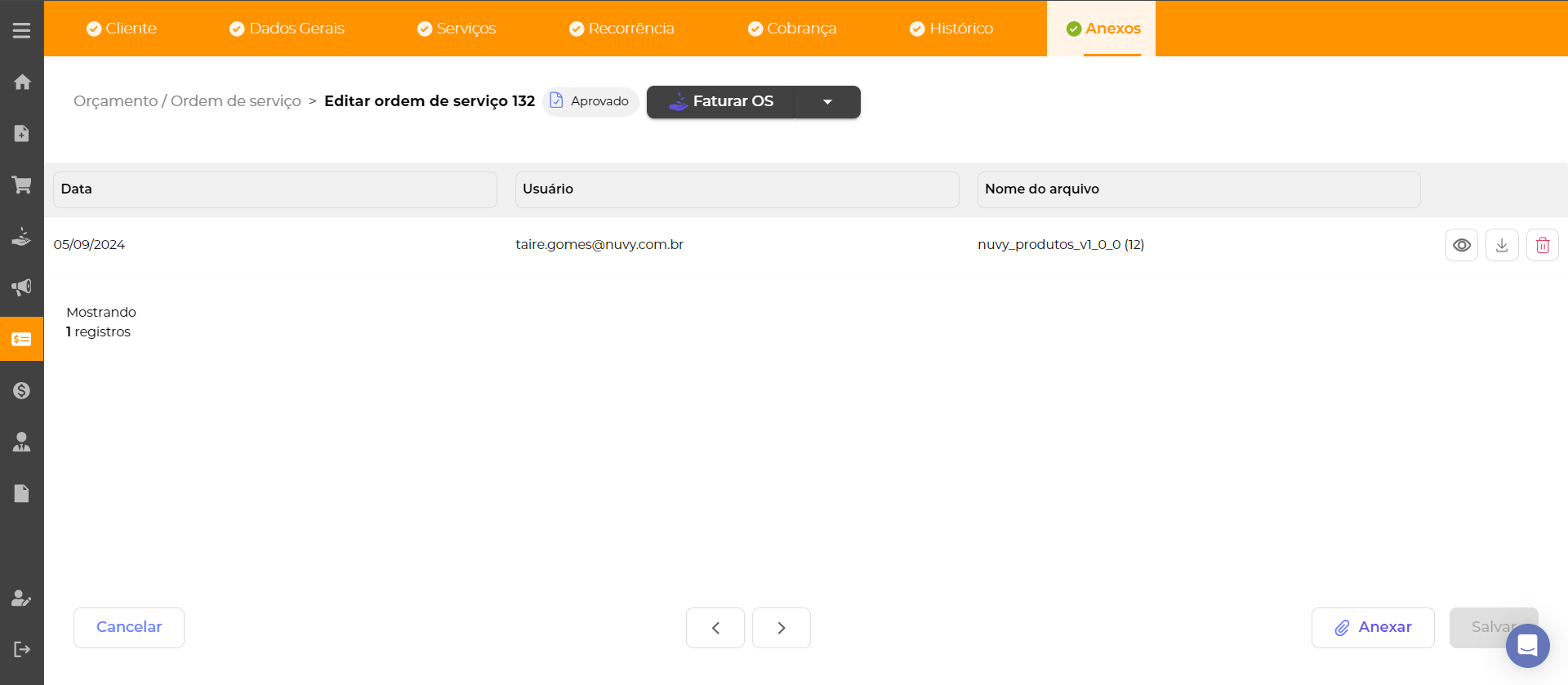Open the hamburger menu in sidebar
The image size is (1568, 685).
(21, 30)
